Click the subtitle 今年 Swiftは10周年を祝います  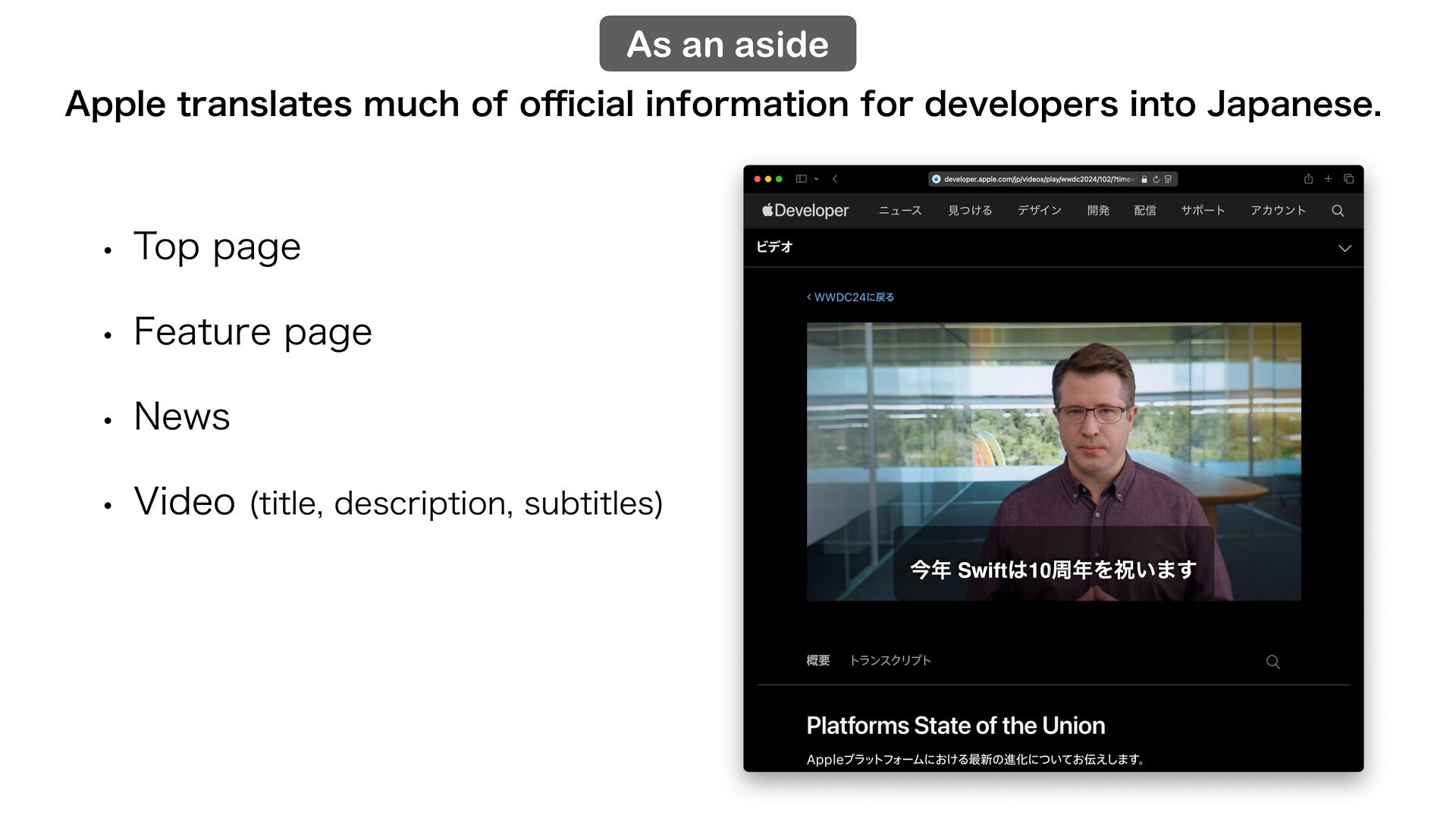[x=1053, y=570]
